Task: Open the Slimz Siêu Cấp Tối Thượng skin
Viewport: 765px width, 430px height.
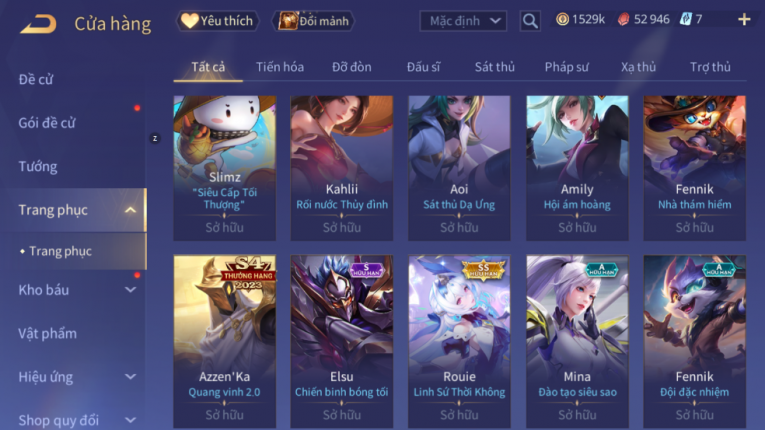Action: 224,168
